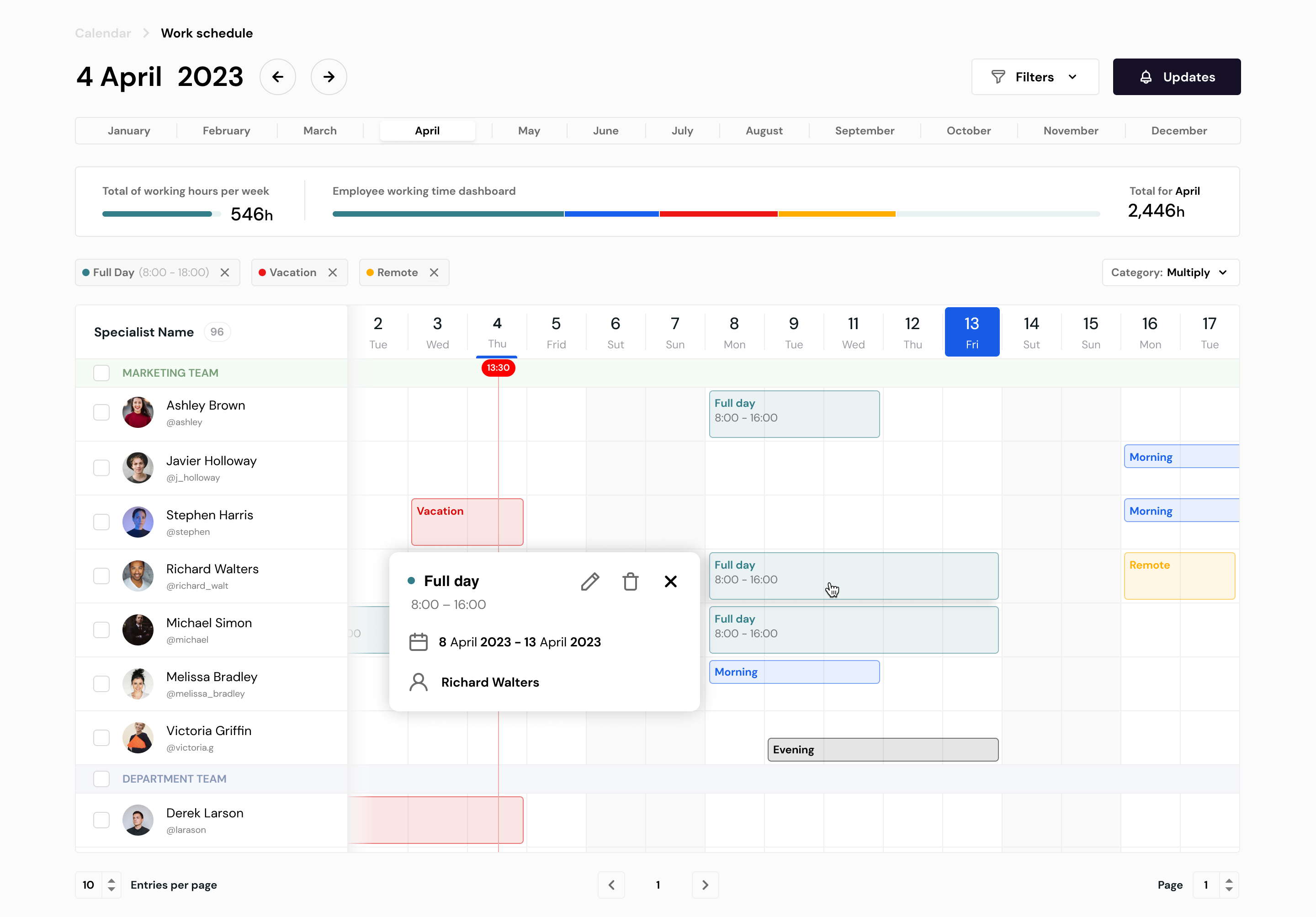This screenshot has height=917, width=1316.
Task: Check the box for Derek Larson
Action: click(101, 820)
